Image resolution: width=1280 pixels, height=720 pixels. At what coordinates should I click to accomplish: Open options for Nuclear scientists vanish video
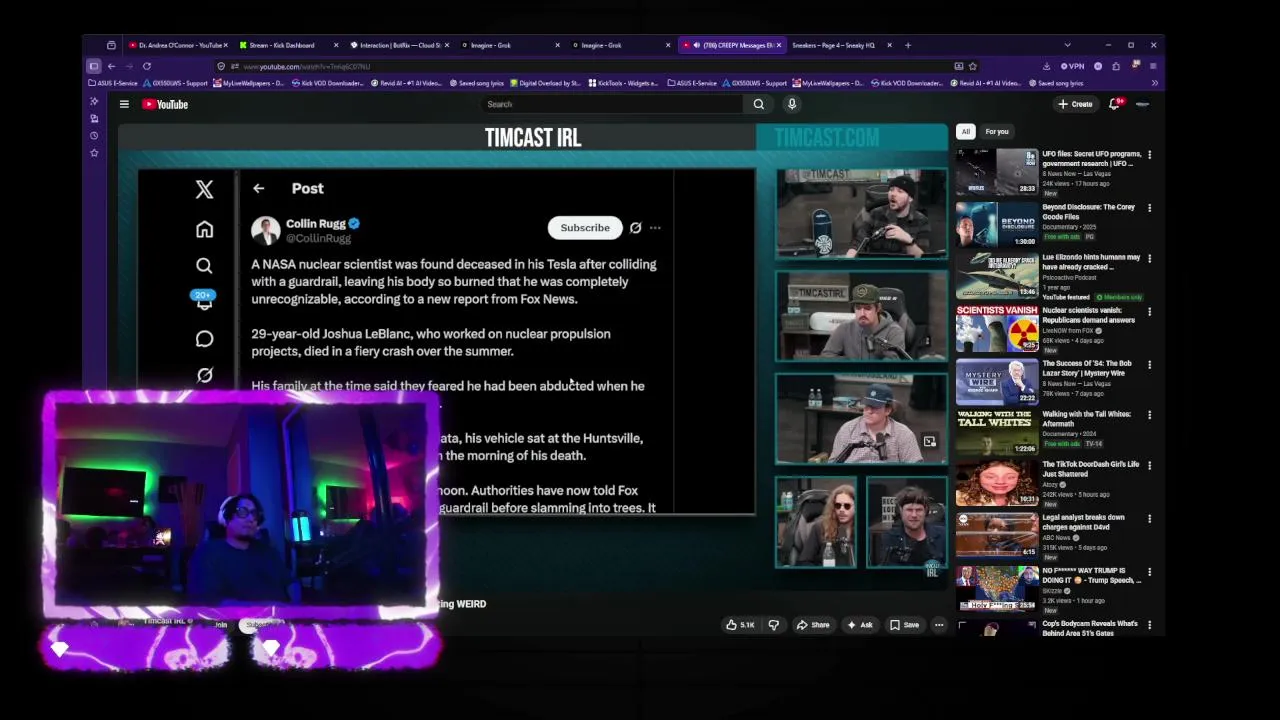[x=1149, y=312]
